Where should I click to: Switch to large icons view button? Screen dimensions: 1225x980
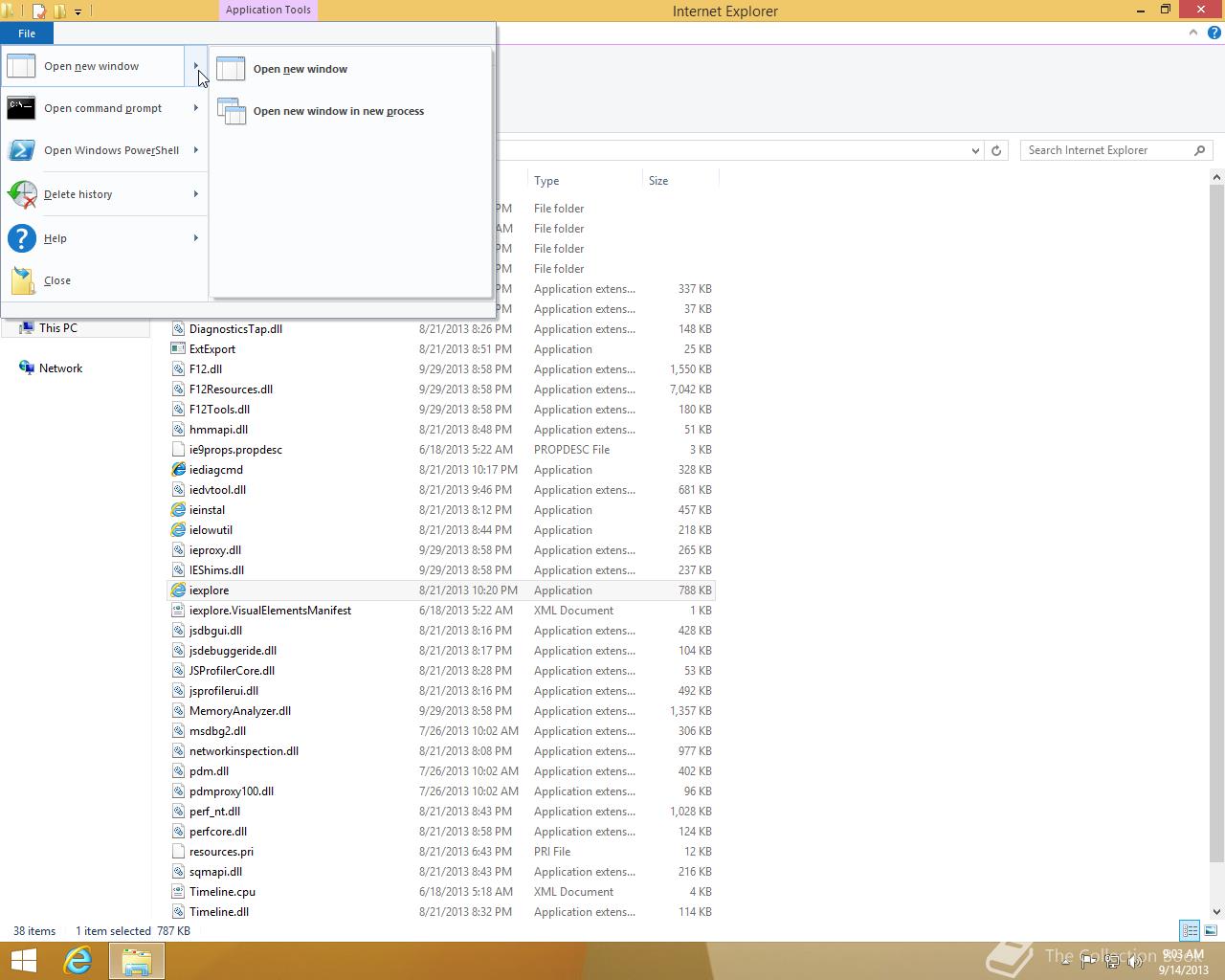coord(1211,930)
